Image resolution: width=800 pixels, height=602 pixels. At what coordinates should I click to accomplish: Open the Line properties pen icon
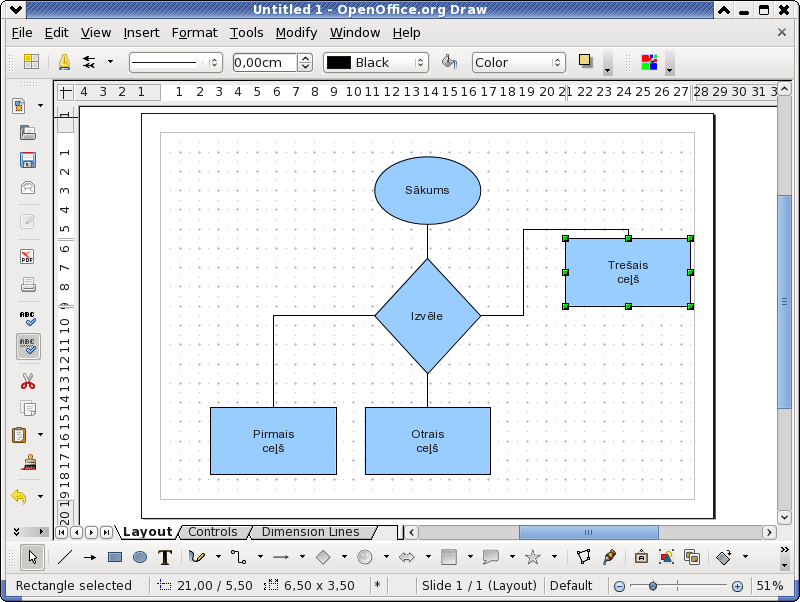pyautogui.click(x=64, y=62)
